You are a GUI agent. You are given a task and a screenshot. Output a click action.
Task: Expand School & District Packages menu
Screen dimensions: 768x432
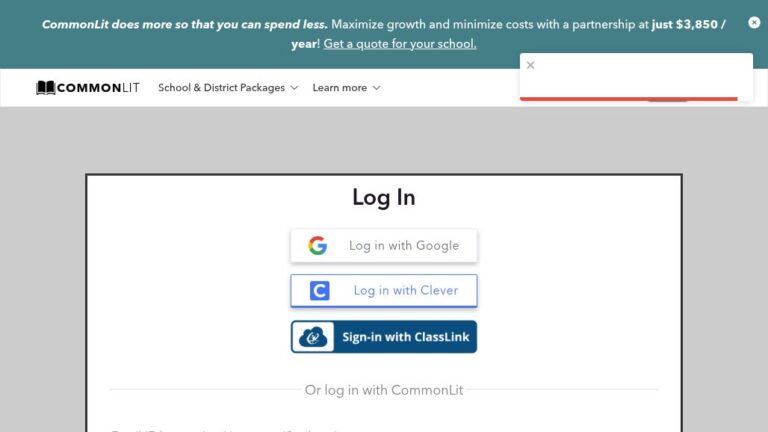[x=228, y=88]
